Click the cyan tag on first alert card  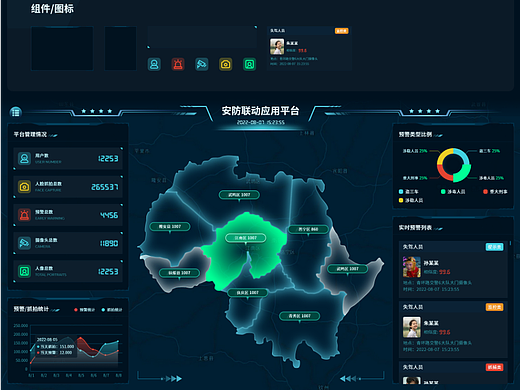[x=494, y=247]
